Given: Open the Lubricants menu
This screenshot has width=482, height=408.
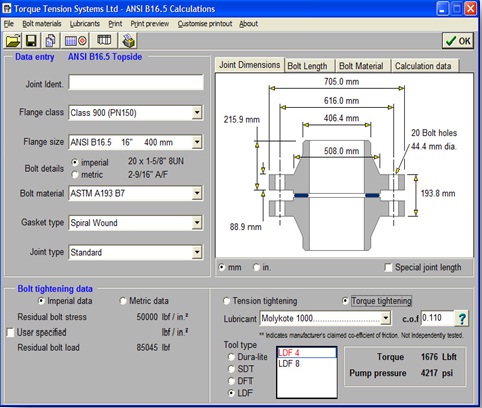Looking at the screenshot, I should [85, 24].
